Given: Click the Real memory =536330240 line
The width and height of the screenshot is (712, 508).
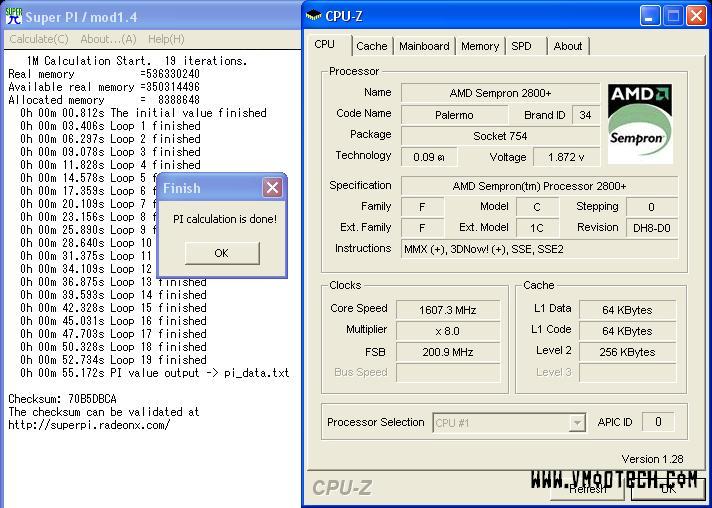Looking at the screenshot, I should coord(104,74).
